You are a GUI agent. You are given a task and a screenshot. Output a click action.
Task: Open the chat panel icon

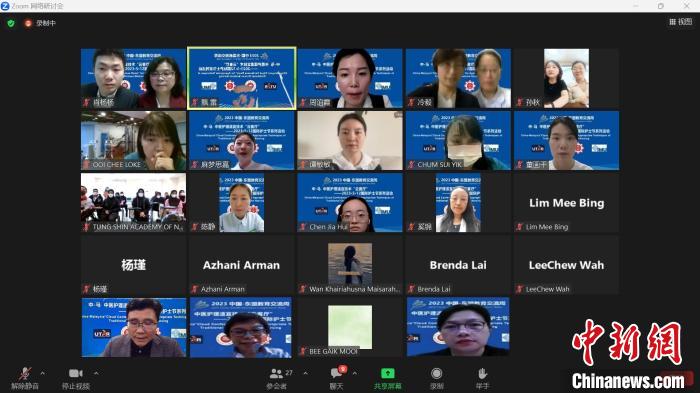coord(336,373)
